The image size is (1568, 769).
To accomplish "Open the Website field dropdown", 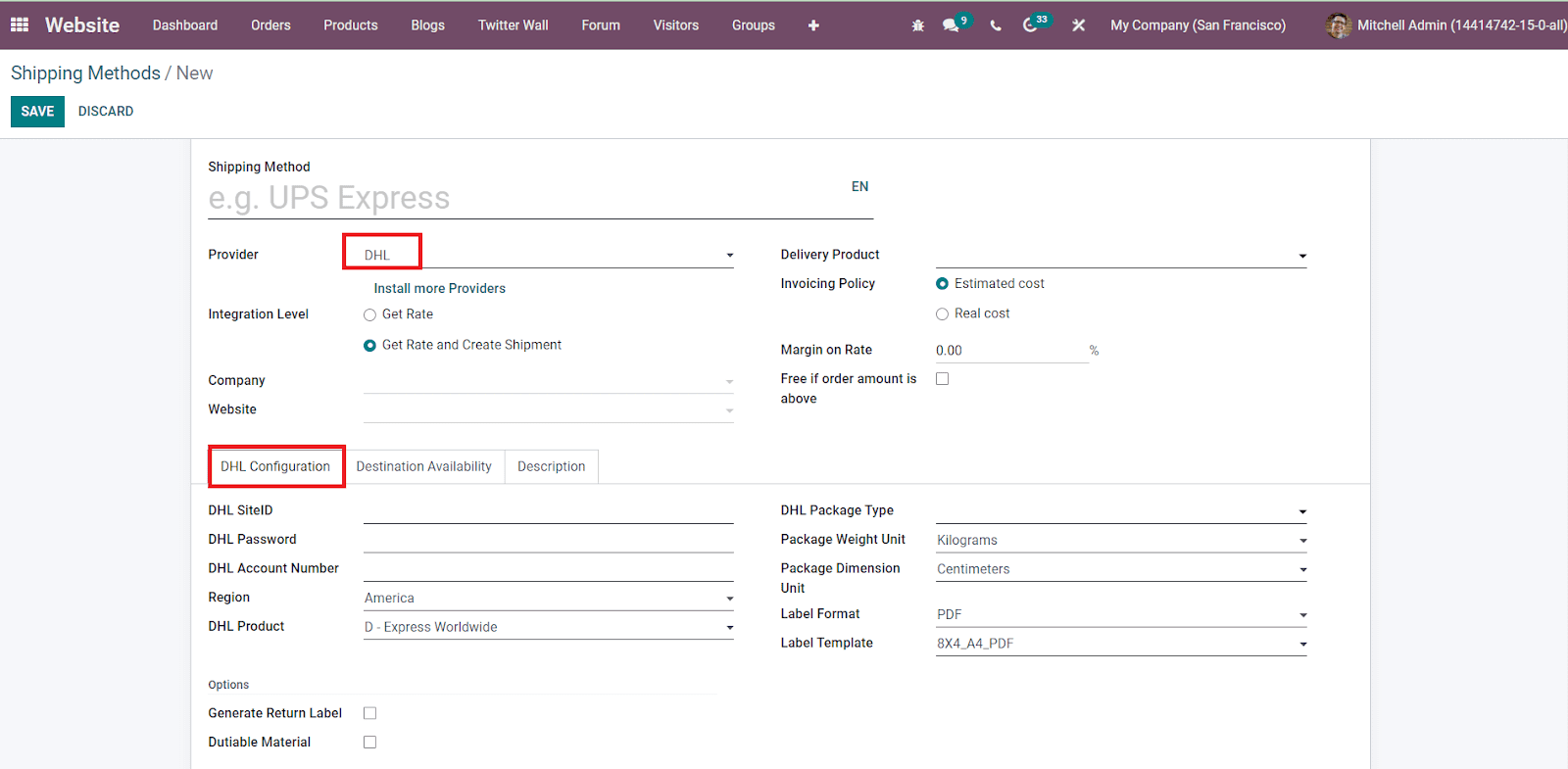I will point(549,409).
